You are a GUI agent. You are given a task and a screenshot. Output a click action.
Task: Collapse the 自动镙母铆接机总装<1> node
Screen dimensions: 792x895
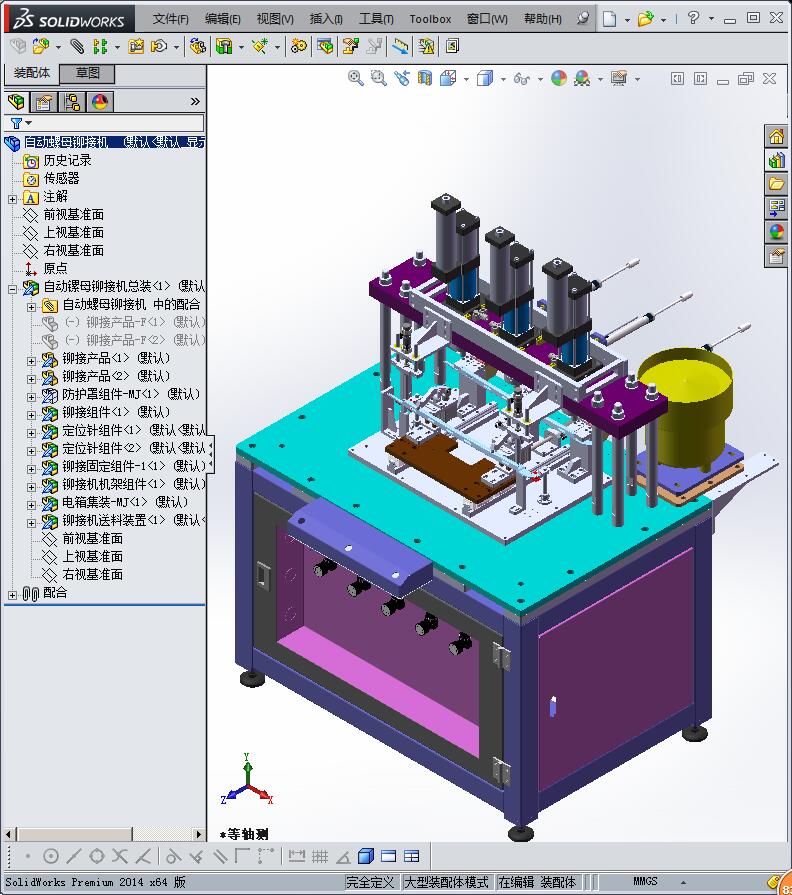pos(13,289)
